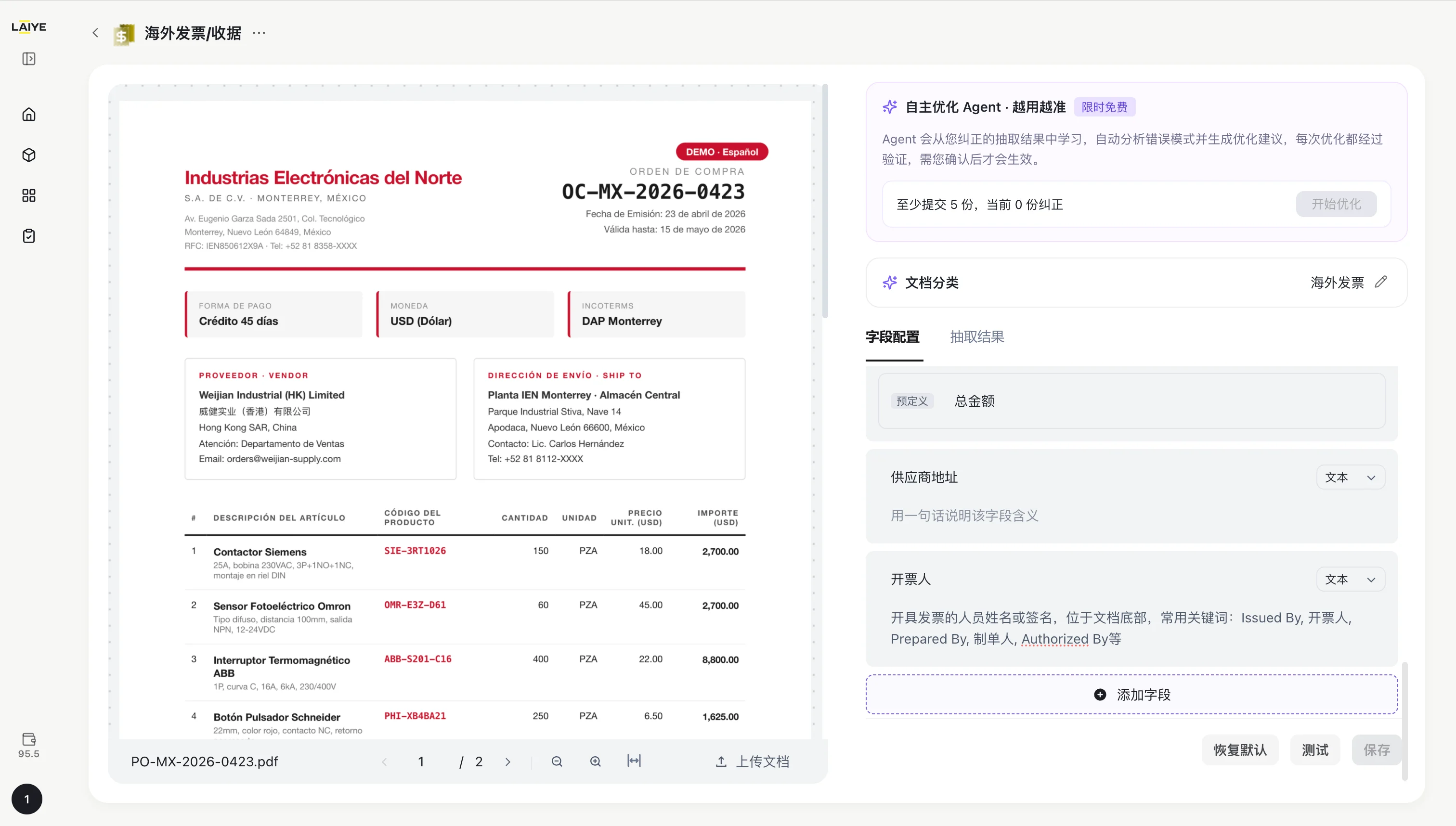Open the three-dots more menu beside title
This screenshot has width=1456, height=826.
[x=259, y=33]
